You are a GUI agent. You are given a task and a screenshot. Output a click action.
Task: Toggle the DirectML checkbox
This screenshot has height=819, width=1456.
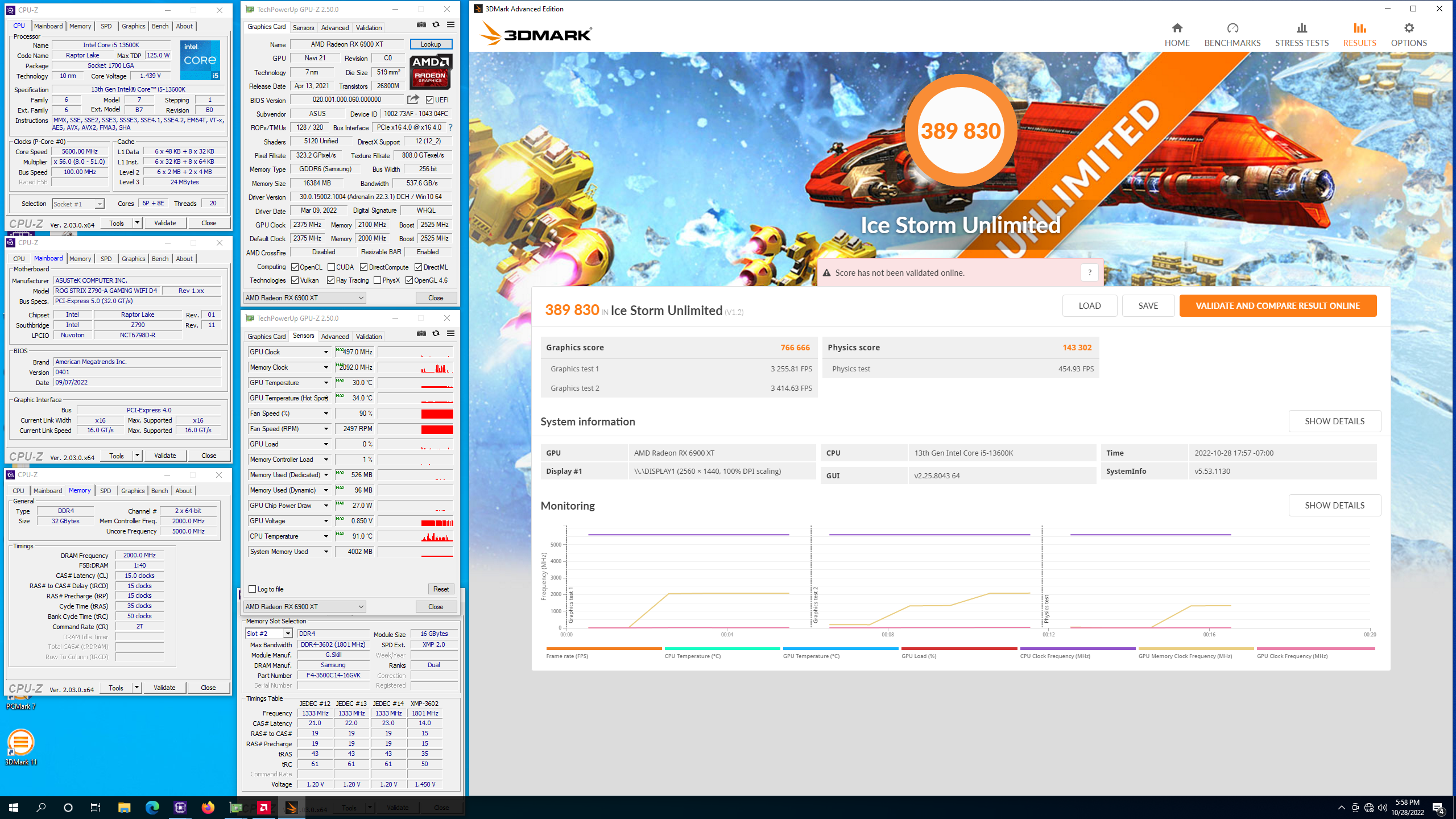418,267
